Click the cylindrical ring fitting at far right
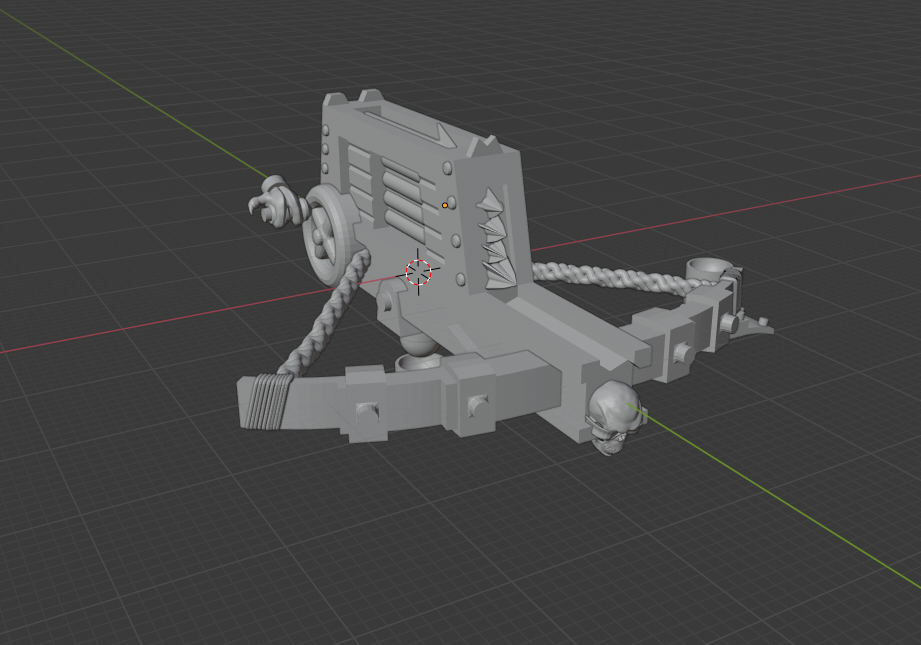The width and height of the screenshot is (921, 645). click(707, 270)
